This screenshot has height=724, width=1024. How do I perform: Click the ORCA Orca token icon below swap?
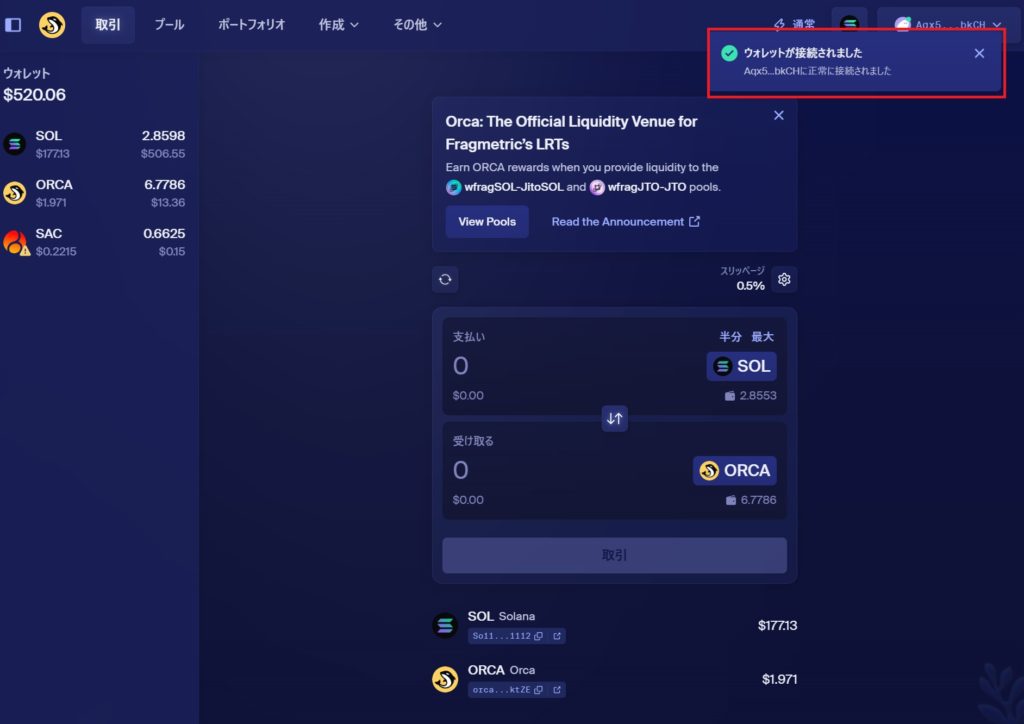445,679
